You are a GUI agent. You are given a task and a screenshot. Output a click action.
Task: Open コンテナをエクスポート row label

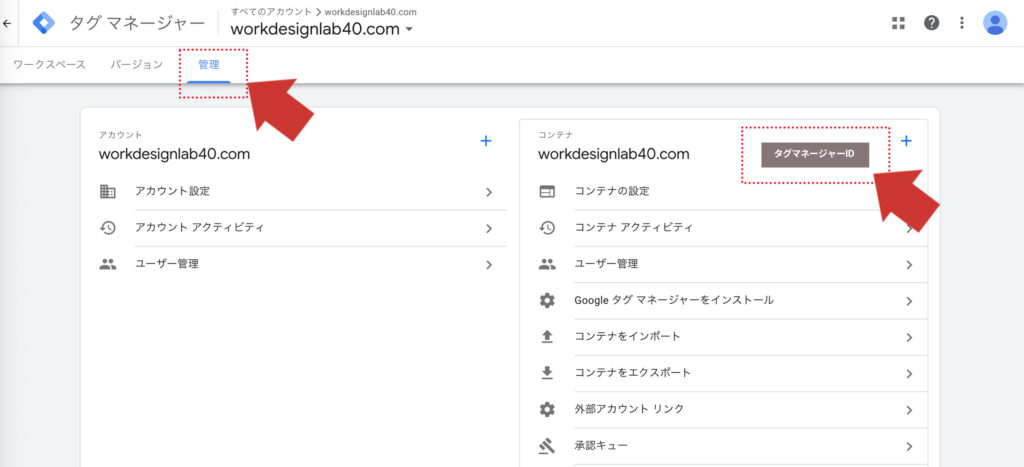632,372
